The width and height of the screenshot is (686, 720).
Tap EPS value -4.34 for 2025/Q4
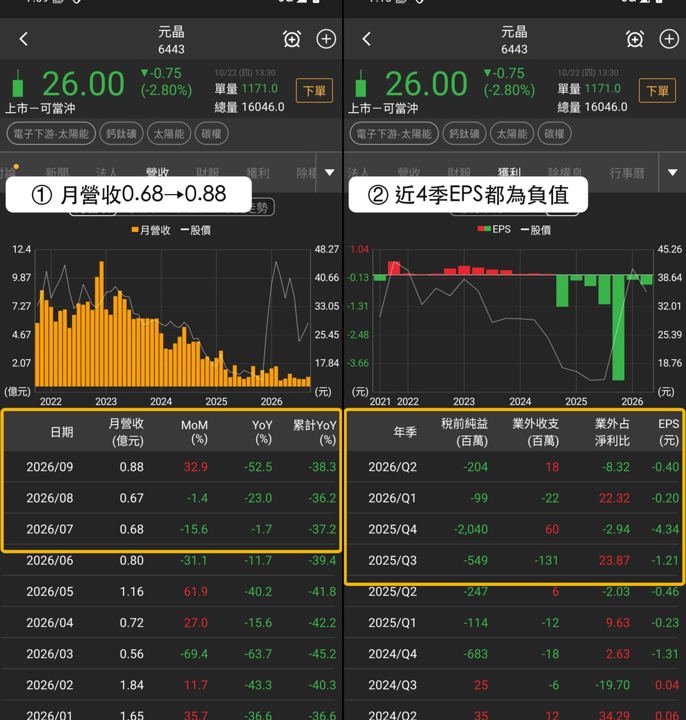(665, 529)
